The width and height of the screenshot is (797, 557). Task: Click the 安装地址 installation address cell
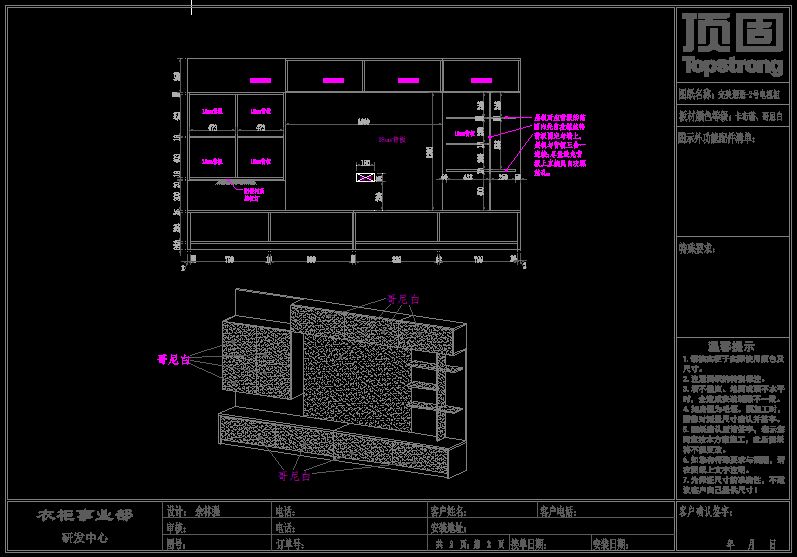coord(551,527)
